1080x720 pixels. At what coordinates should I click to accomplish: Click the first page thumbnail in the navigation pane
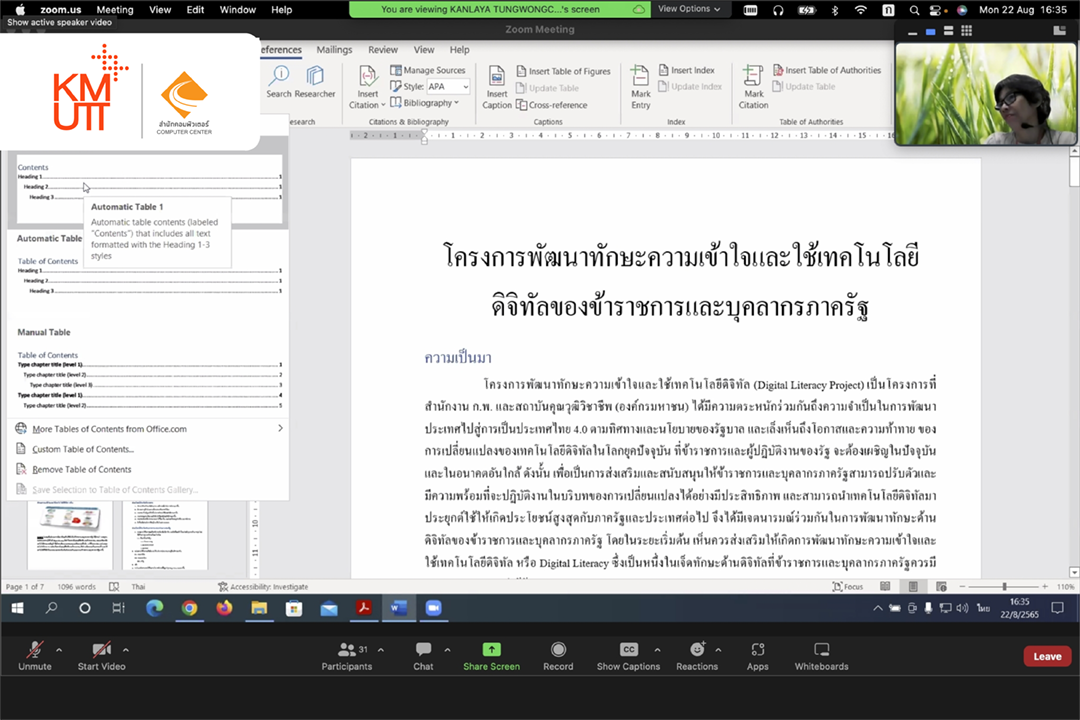pyautogui.click(x=69, y=534)
